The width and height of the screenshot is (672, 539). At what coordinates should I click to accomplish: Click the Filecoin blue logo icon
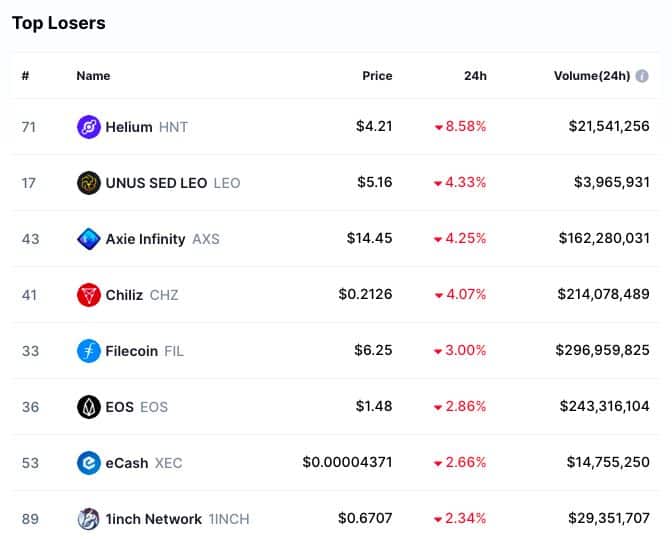[x=89, y=351]
